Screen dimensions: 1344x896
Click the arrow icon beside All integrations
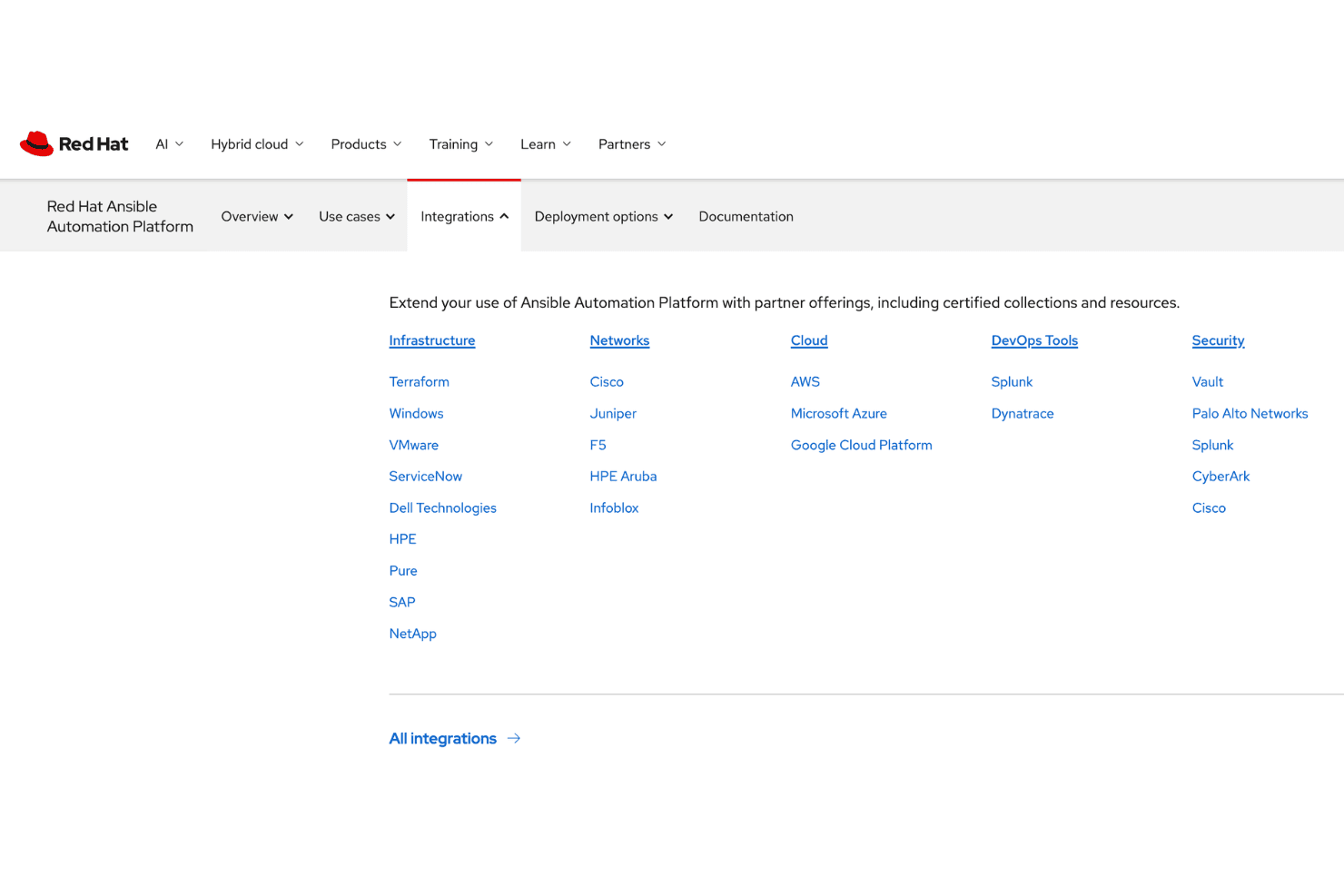click(x=514, y=738)
